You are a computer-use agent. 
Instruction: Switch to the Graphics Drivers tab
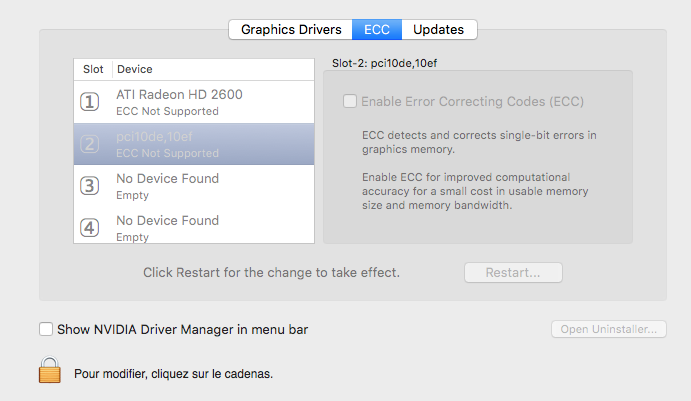291,30
